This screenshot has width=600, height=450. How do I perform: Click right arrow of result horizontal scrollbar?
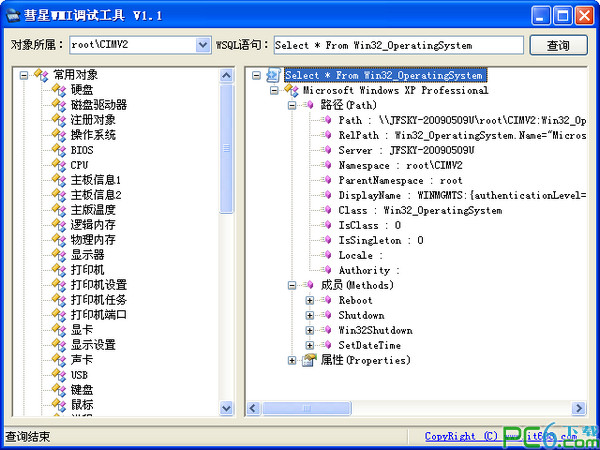(579, 408)
